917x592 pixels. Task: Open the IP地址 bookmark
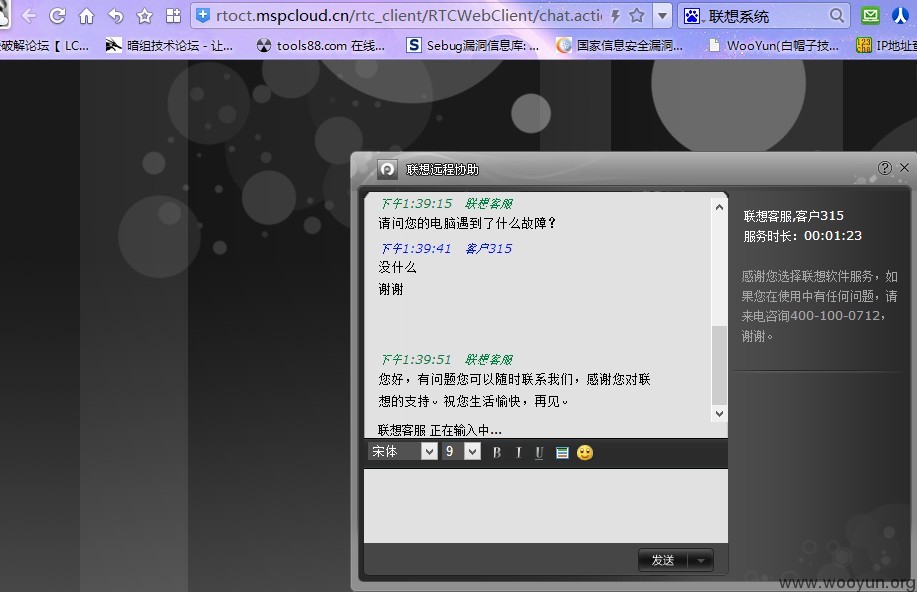click(886, 45)
